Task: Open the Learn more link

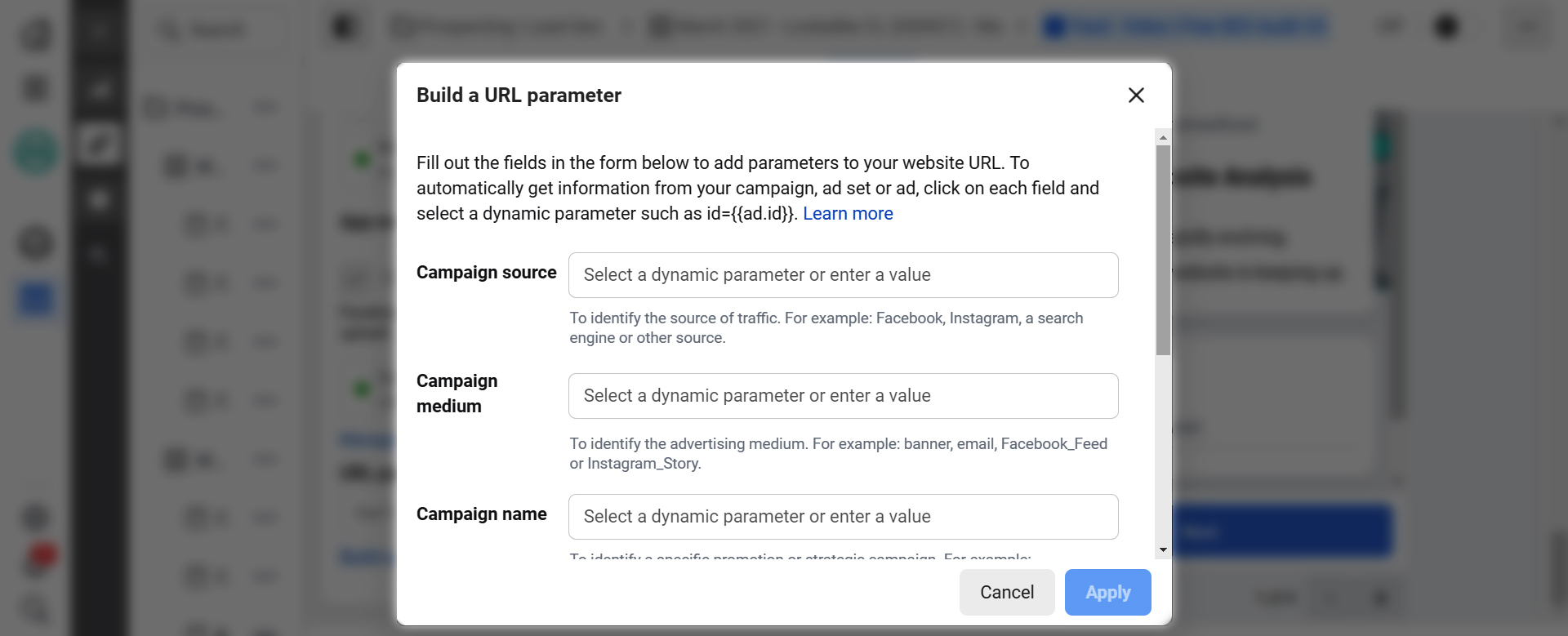Action: (x=848, y=214)
